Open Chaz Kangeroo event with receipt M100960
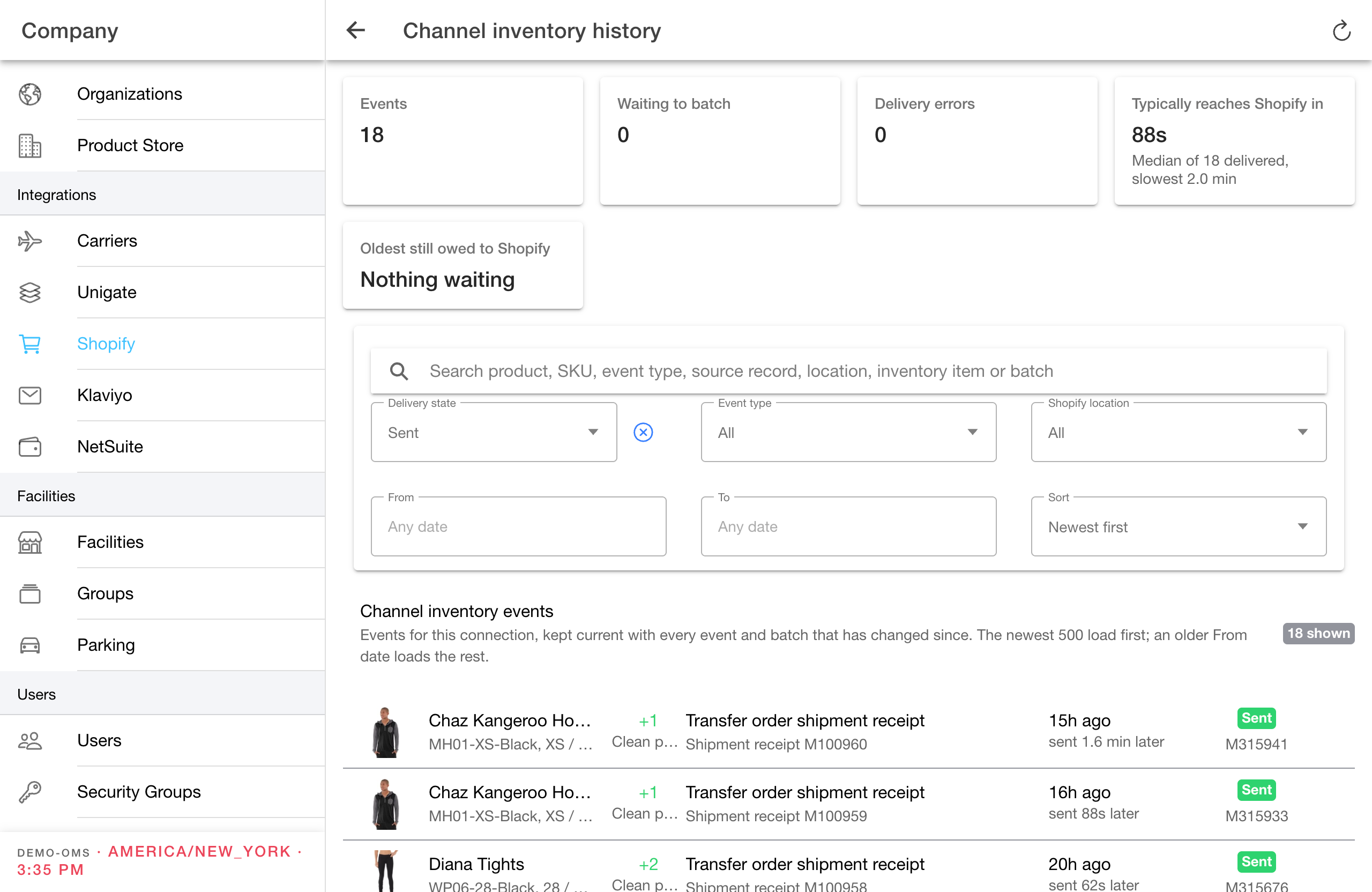This screenshot has height=892, width=1372. point(848,732)
